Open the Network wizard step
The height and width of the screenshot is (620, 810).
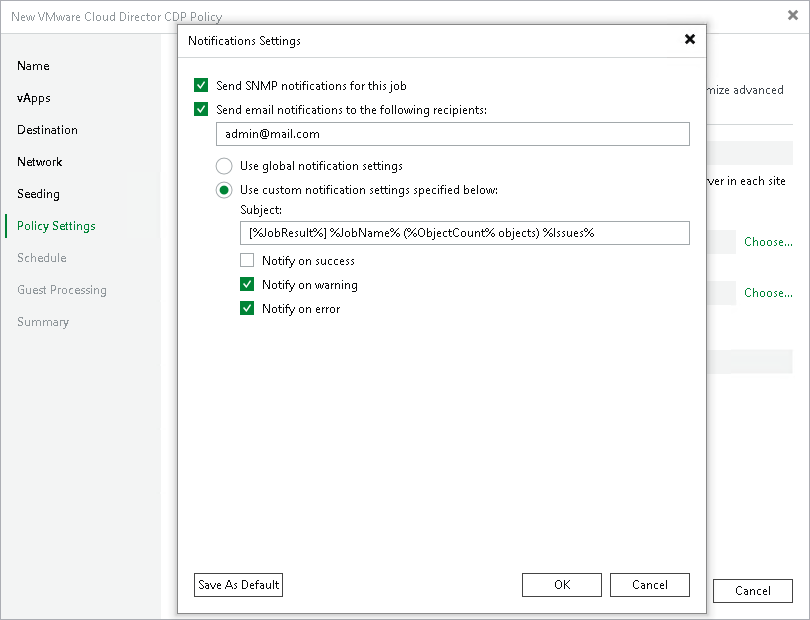click(x=39, y=162)
